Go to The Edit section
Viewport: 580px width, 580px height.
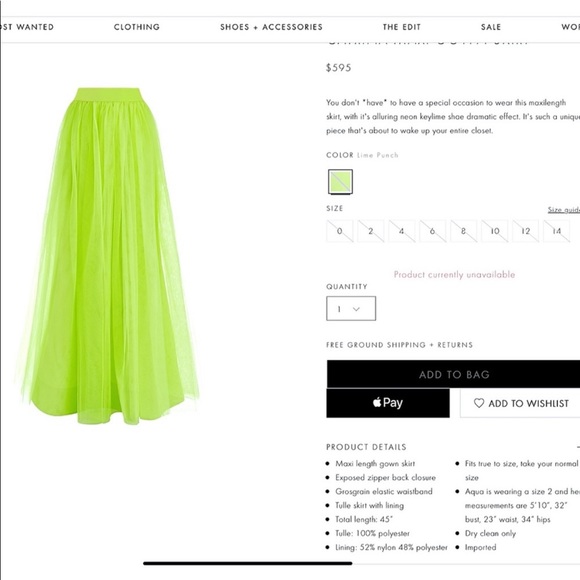tap(401, 27)
